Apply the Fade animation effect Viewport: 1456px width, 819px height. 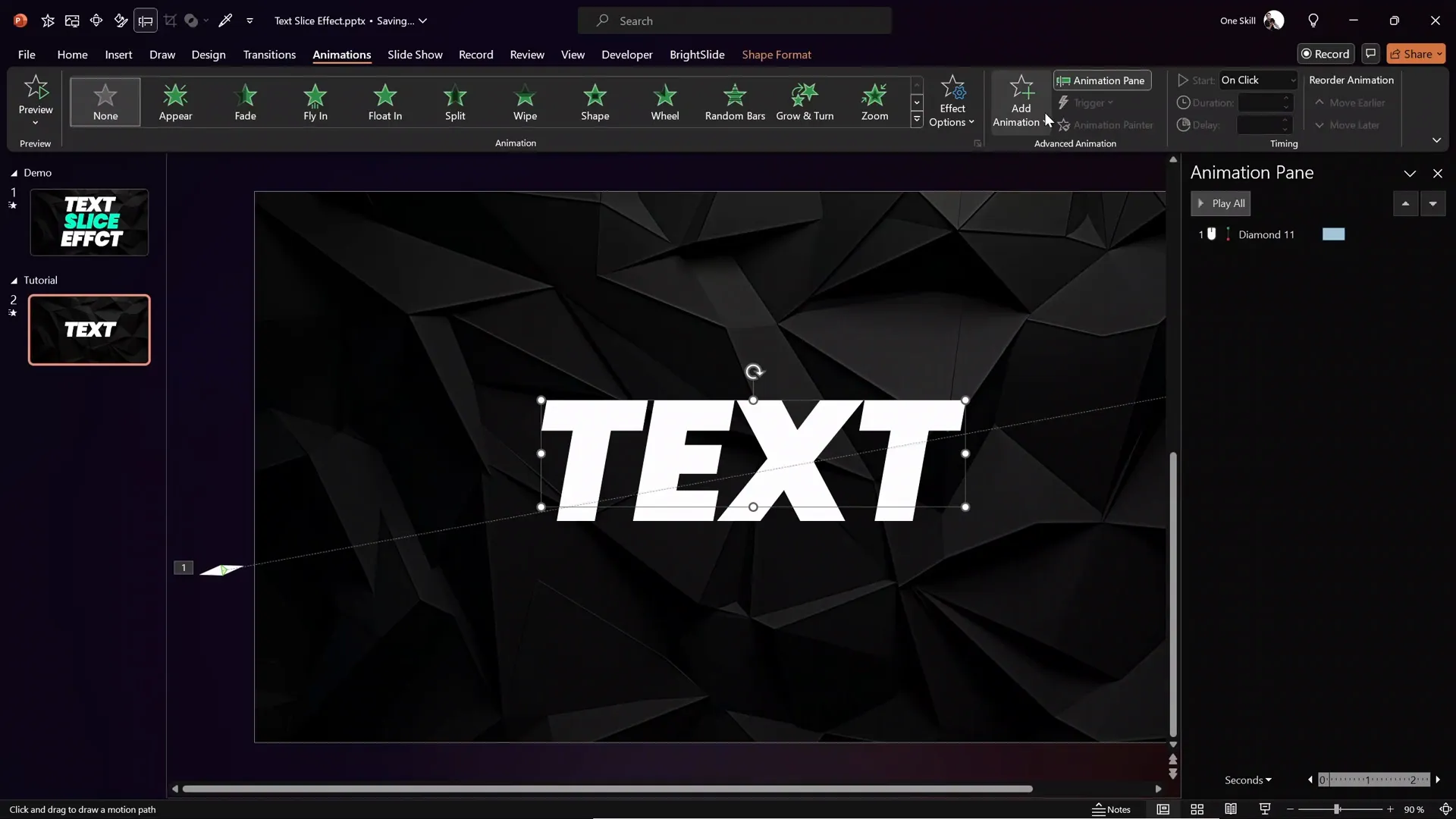coord(245,102)
